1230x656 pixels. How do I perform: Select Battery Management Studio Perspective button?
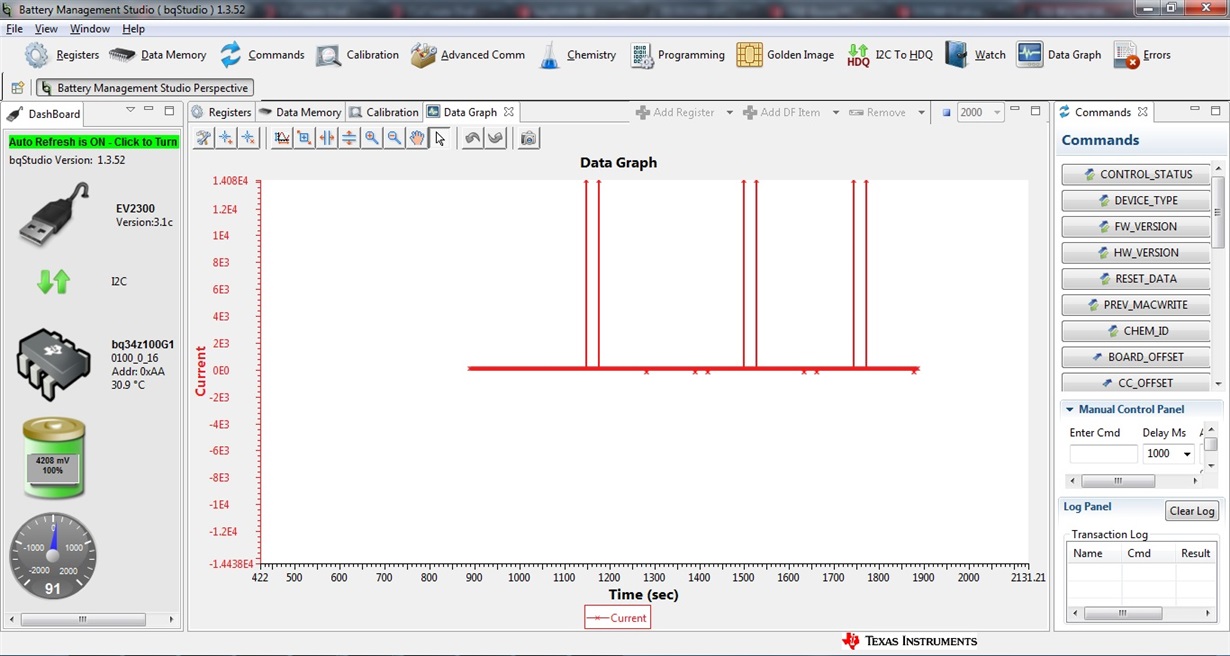click(144, 88)
